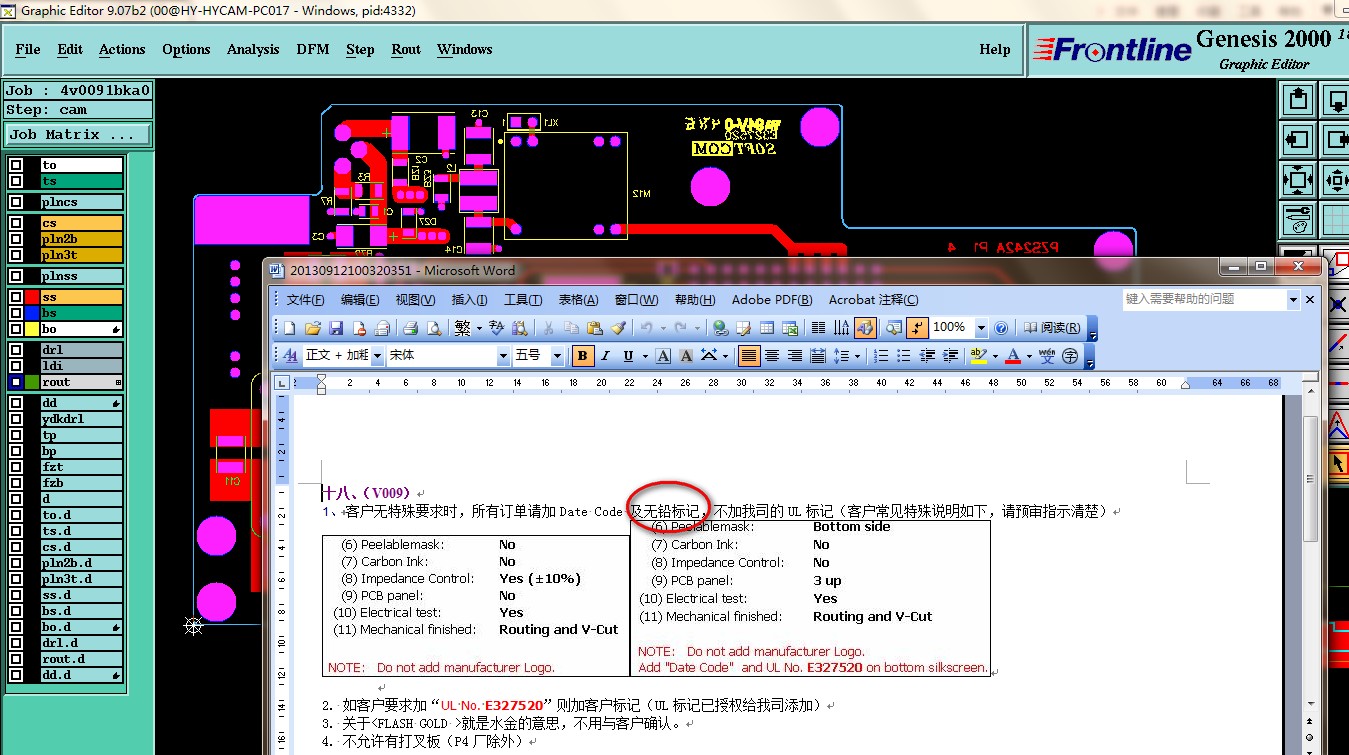Toggle display checkbox for layer 'pln2b'
The height and width of the screenshot is (755, 1349).
coord(16,239)
